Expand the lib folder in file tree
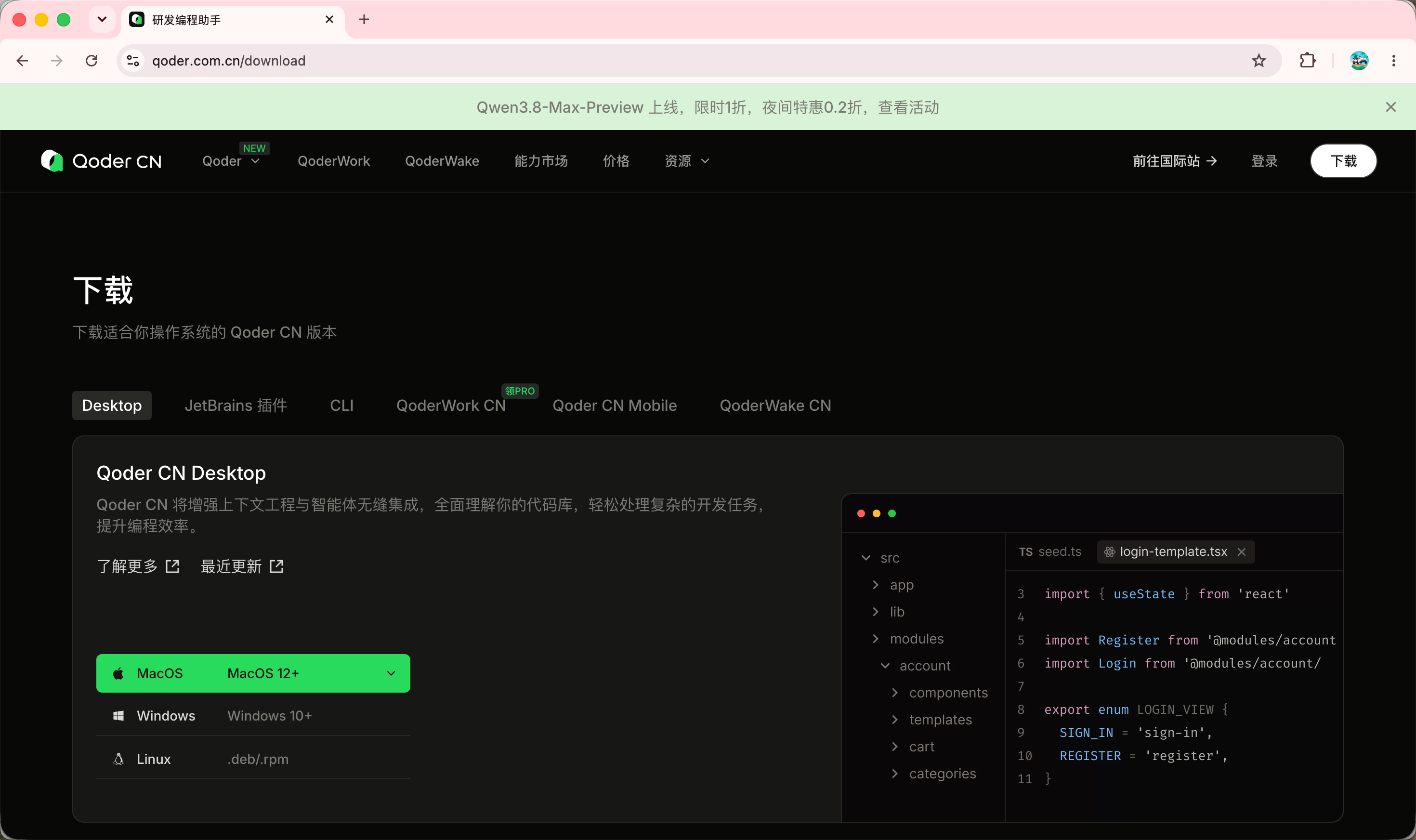1416x840 pixels. click(876, 612)
